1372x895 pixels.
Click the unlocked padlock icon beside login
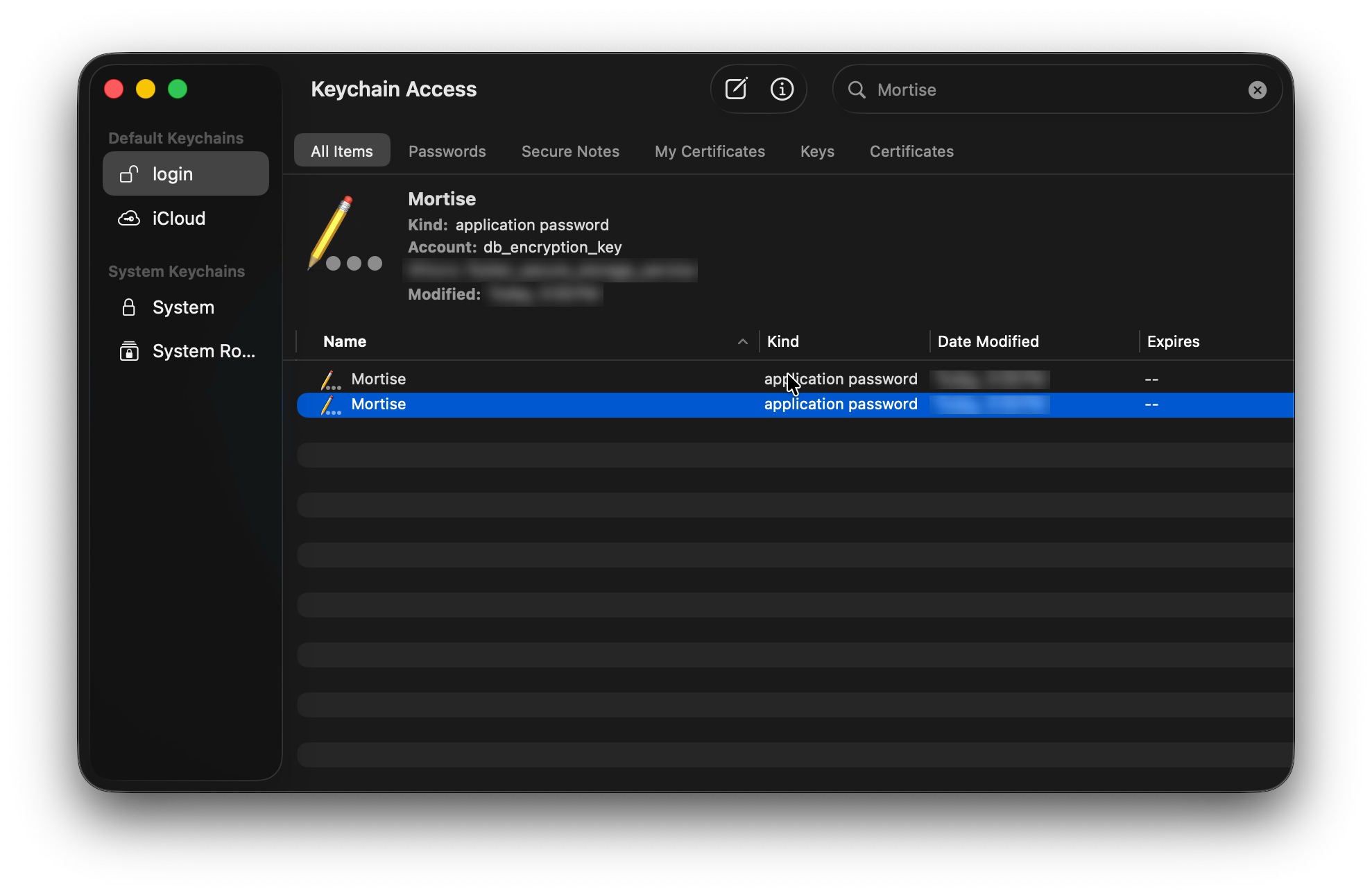[x=129, y=173]
